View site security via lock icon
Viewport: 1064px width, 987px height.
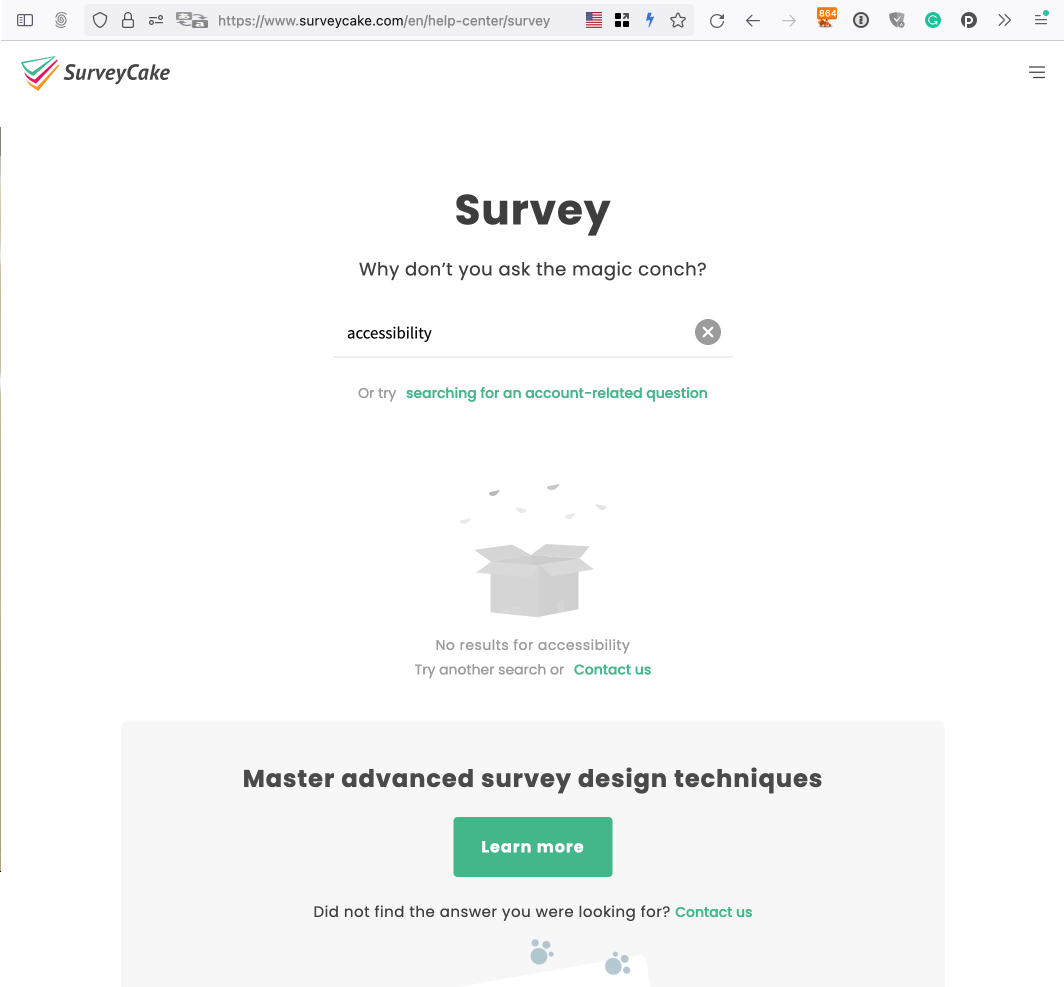127,20
